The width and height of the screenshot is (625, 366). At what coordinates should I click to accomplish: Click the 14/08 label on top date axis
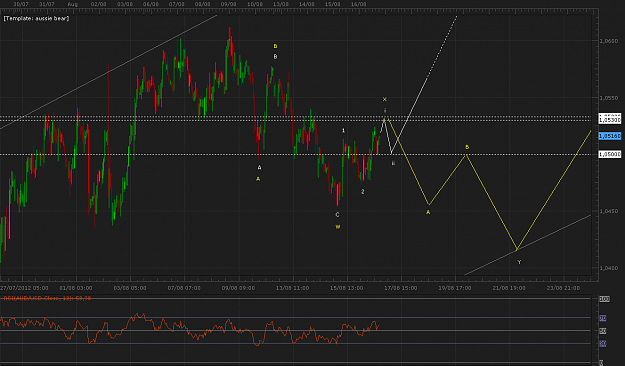(x=307, y=4)
